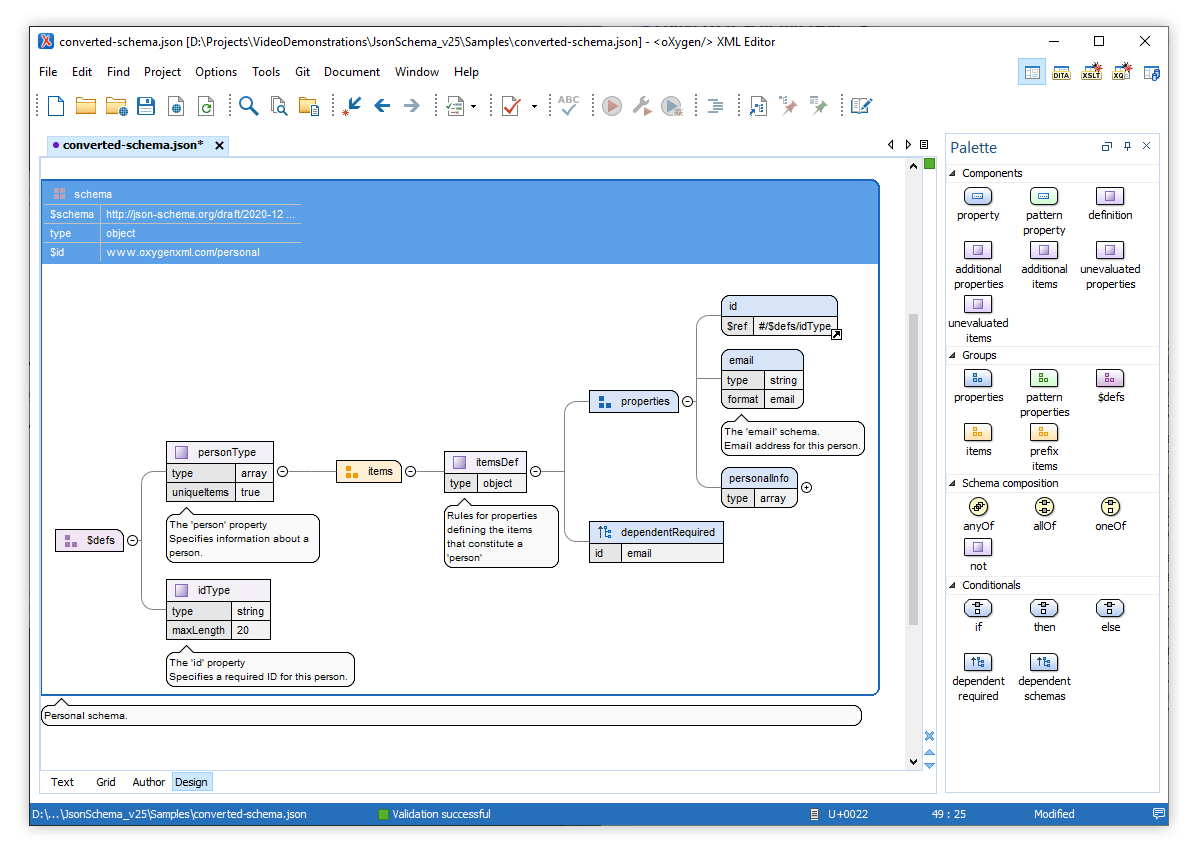Open the Project menu

tap(162, 72)
